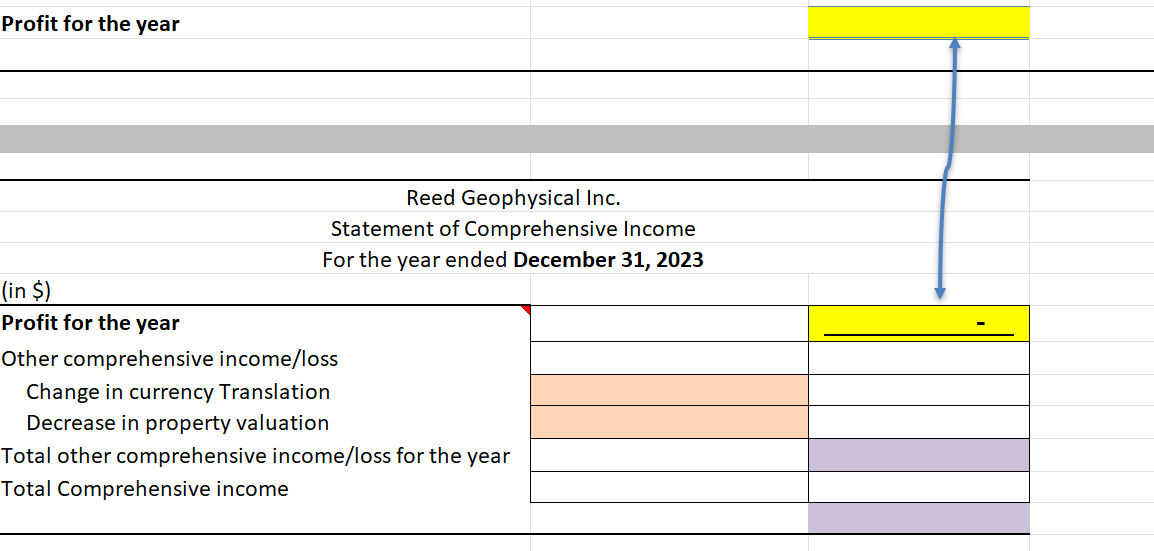The width and height of the screenshot is (1154, 551).
Task: Select 'Total other comprehensive income/loss for the year'
Action: (255, 456)
